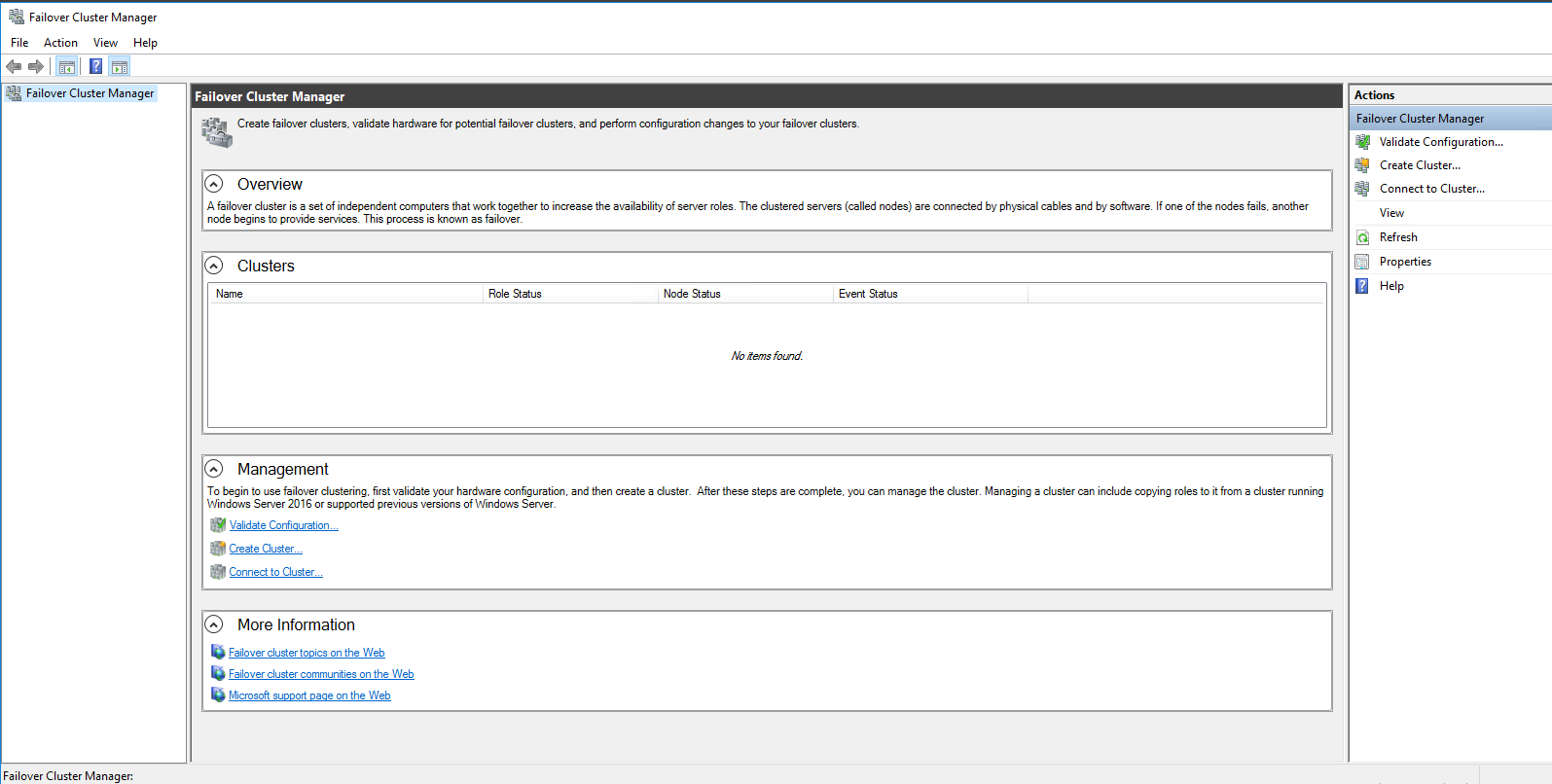Open Failover cluster topics on the Web

coord(307,653)
